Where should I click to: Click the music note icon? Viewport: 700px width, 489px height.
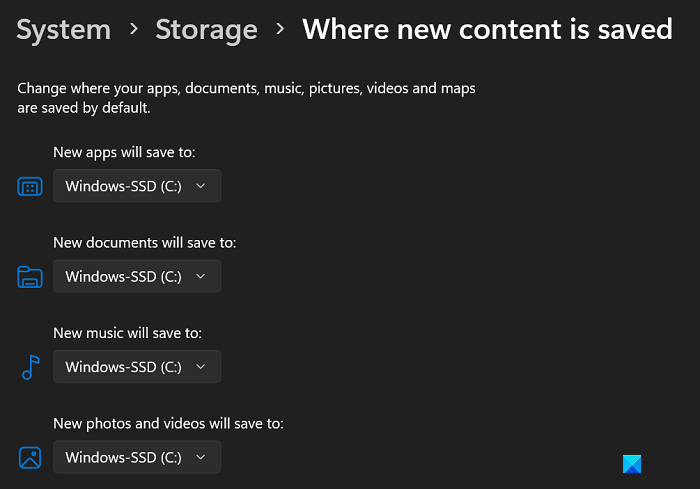[x=30, y=367]
